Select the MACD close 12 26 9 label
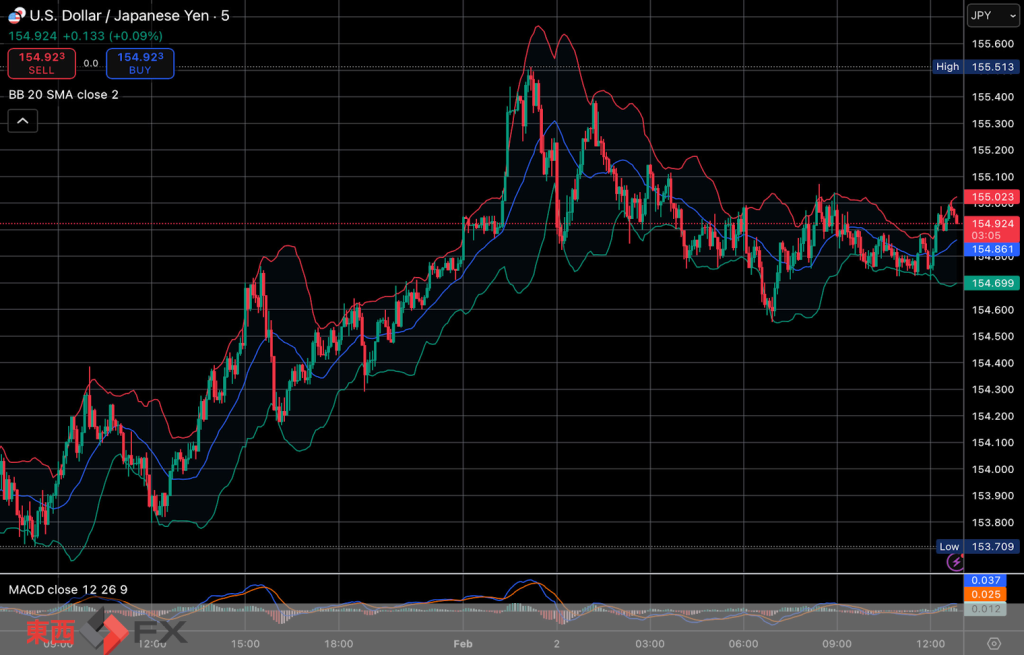This screenshot has height=655, width=1024. (68, 589)
